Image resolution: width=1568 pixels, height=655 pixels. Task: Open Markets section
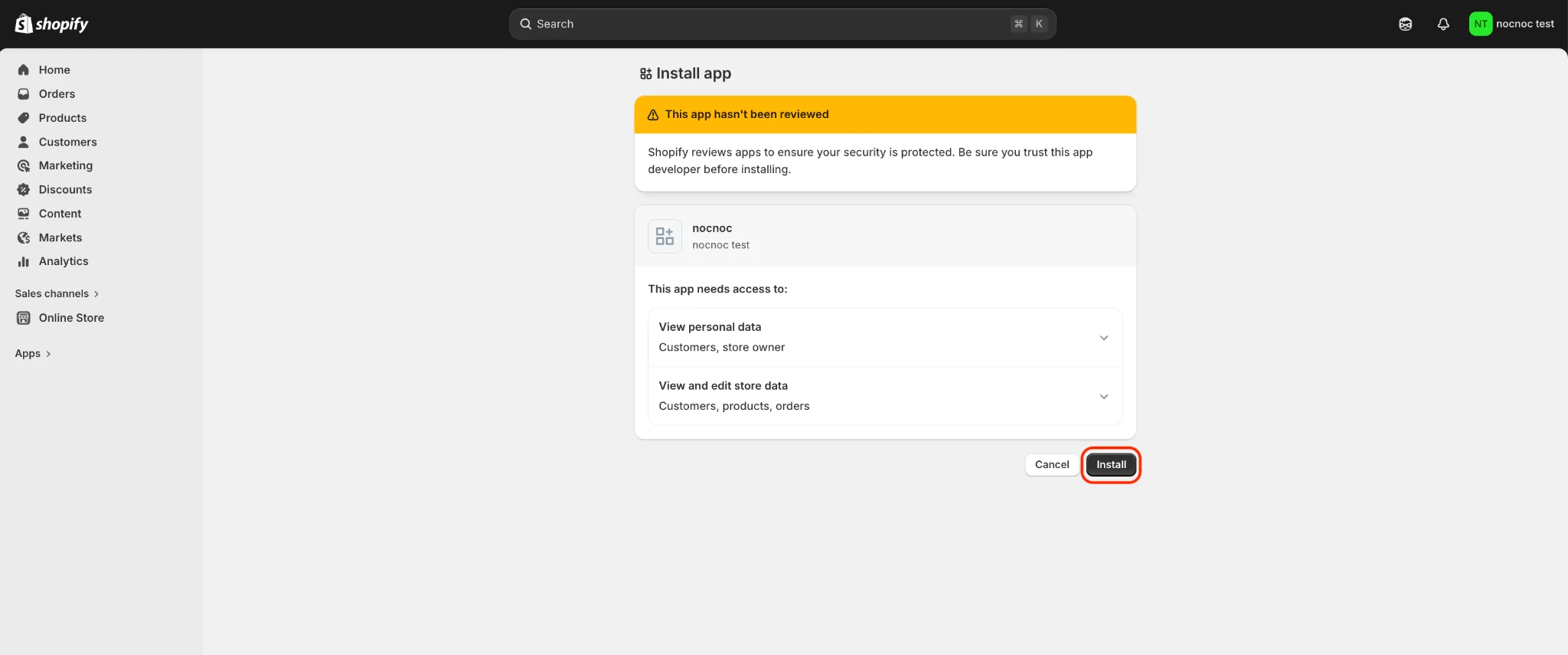[x=60, y=237]
